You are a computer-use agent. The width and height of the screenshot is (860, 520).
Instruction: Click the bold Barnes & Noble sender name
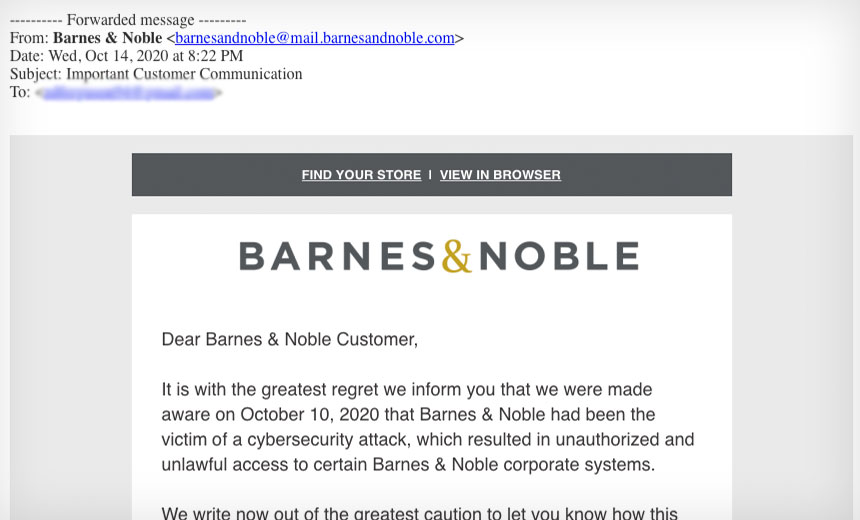coord(108,38)
